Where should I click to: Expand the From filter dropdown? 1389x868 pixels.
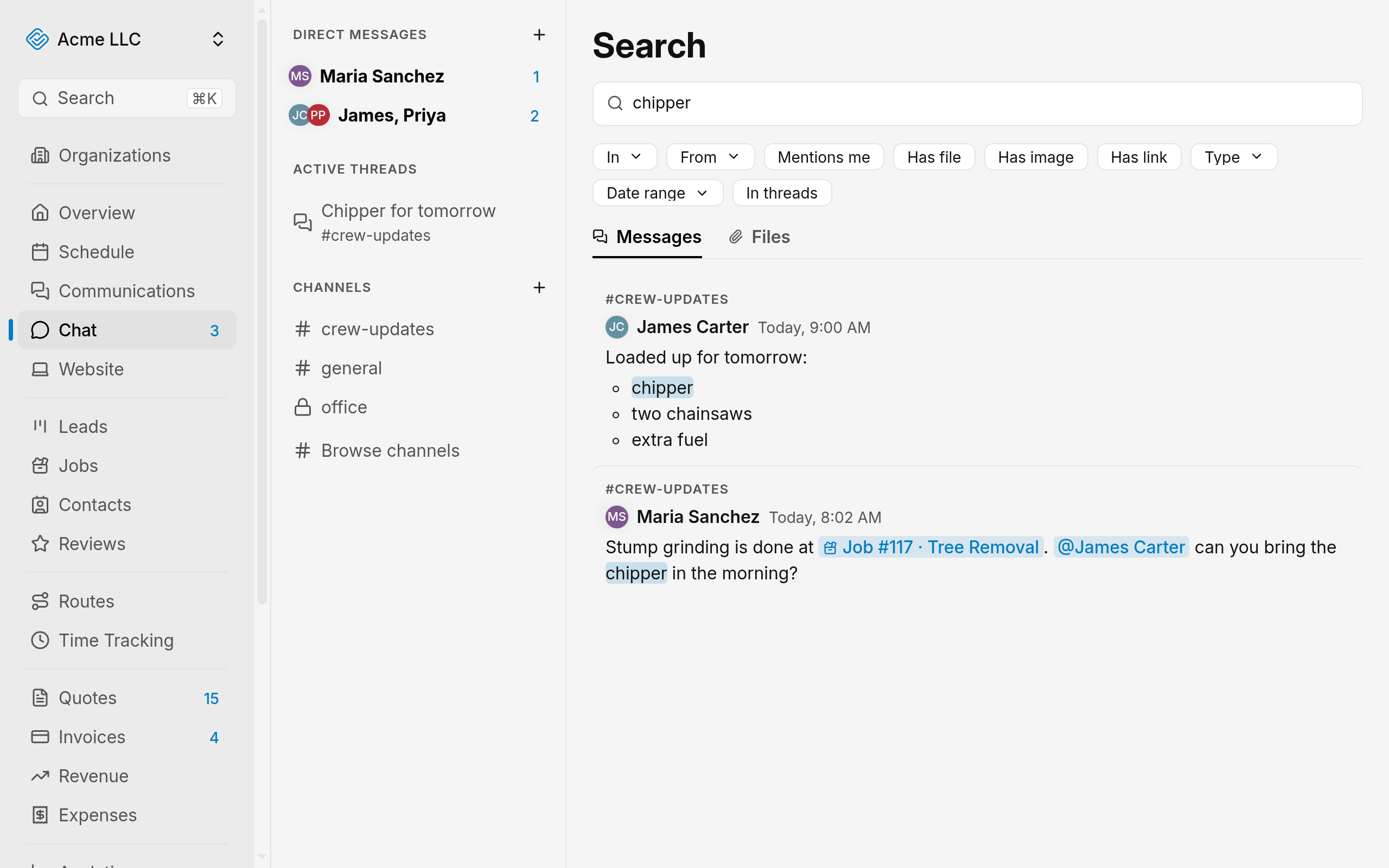tap(710, 157)
